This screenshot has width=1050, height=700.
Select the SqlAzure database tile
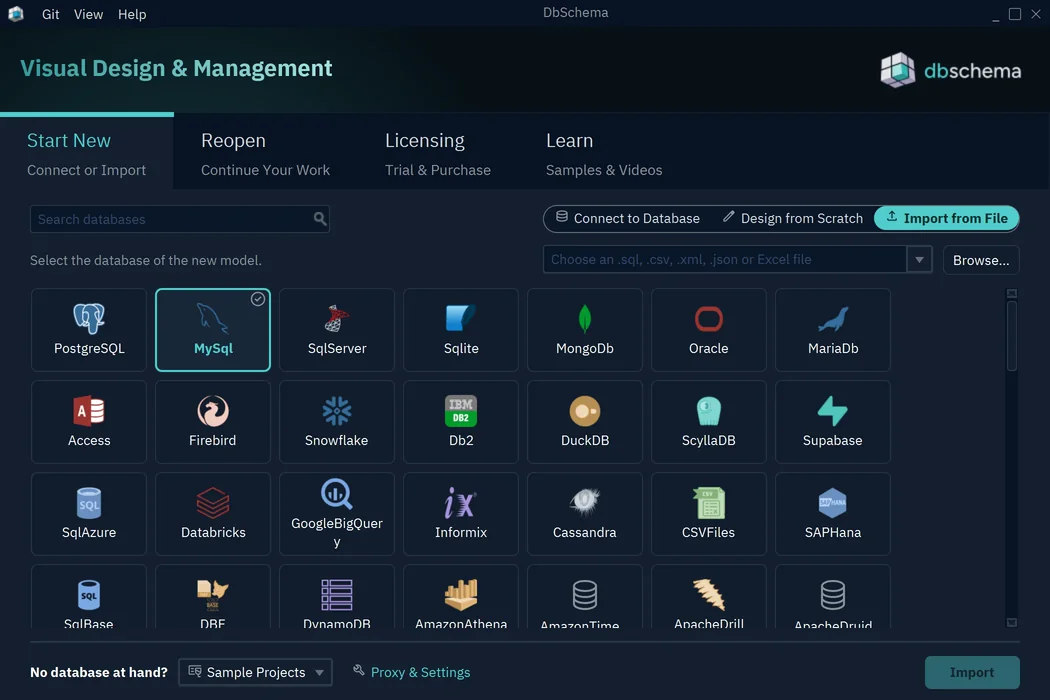tap(89, 514)
